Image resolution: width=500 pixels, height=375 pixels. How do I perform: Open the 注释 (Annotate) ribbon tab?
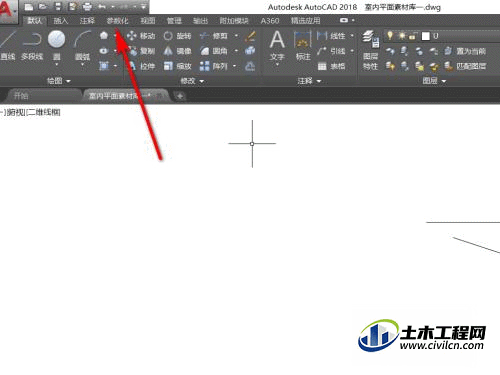coord(87,21)
